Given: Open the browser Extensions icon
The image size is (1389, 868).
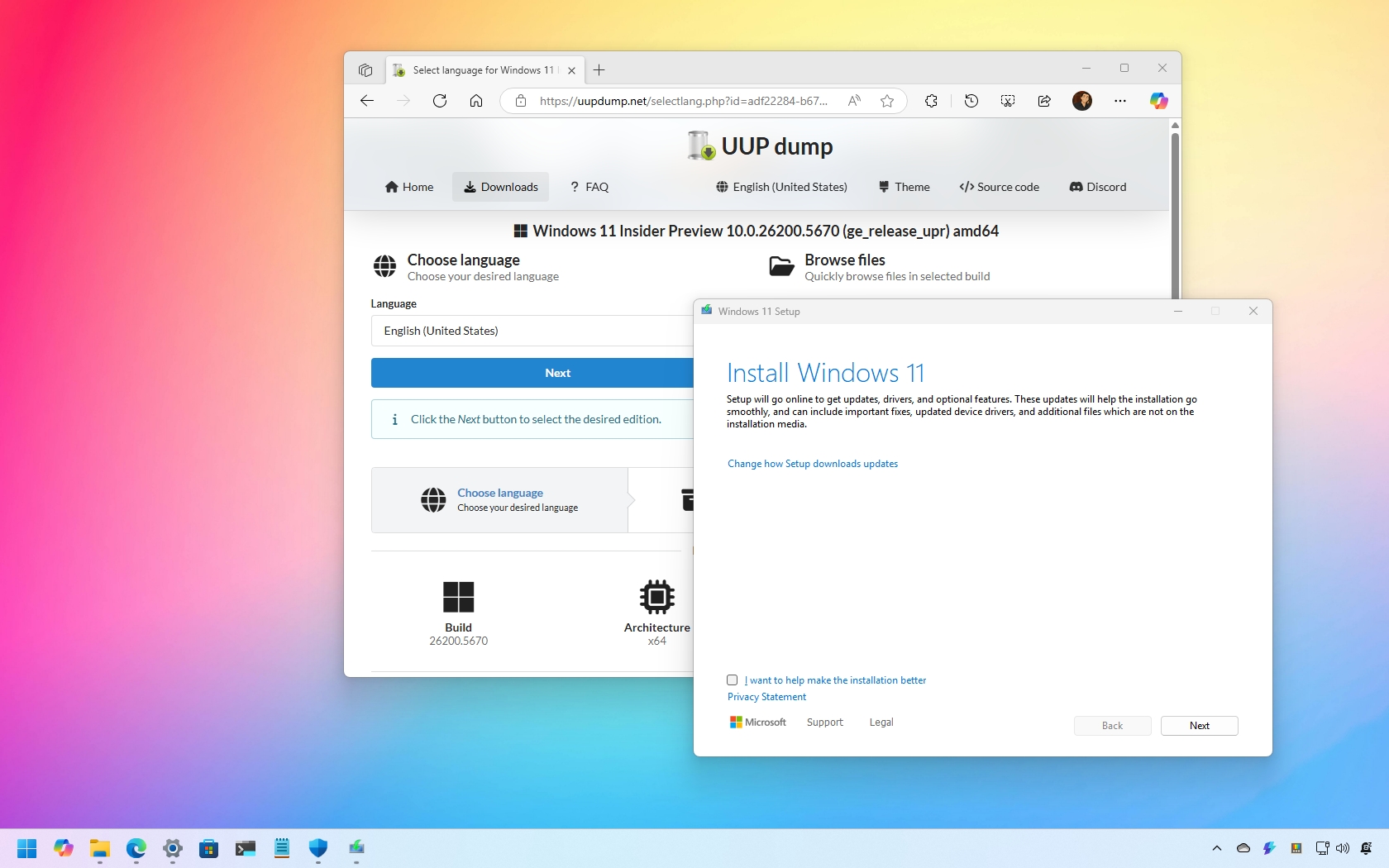Looking at the screenshot, I should tap(931, 101).
